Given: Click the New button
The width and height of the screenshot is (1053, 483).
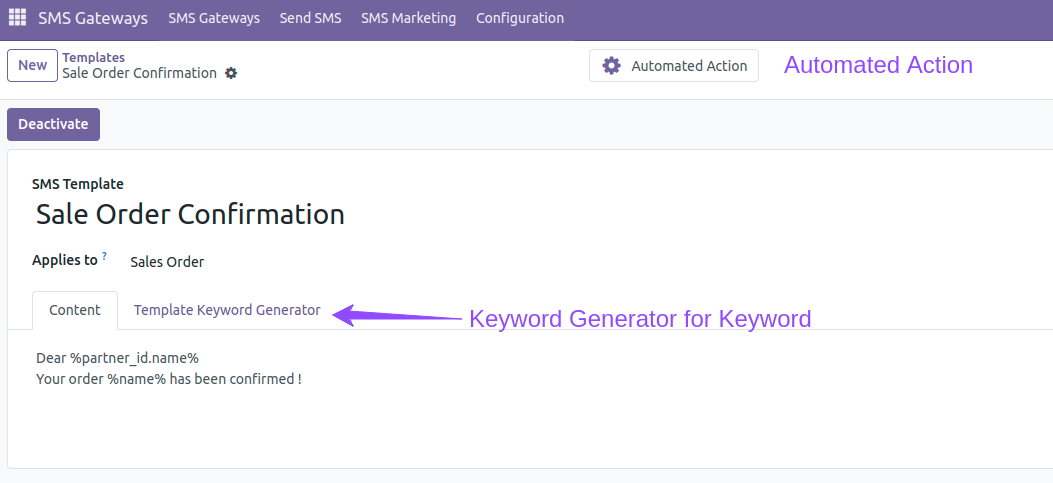Looking at the screenshot, I should coord(32,66).
